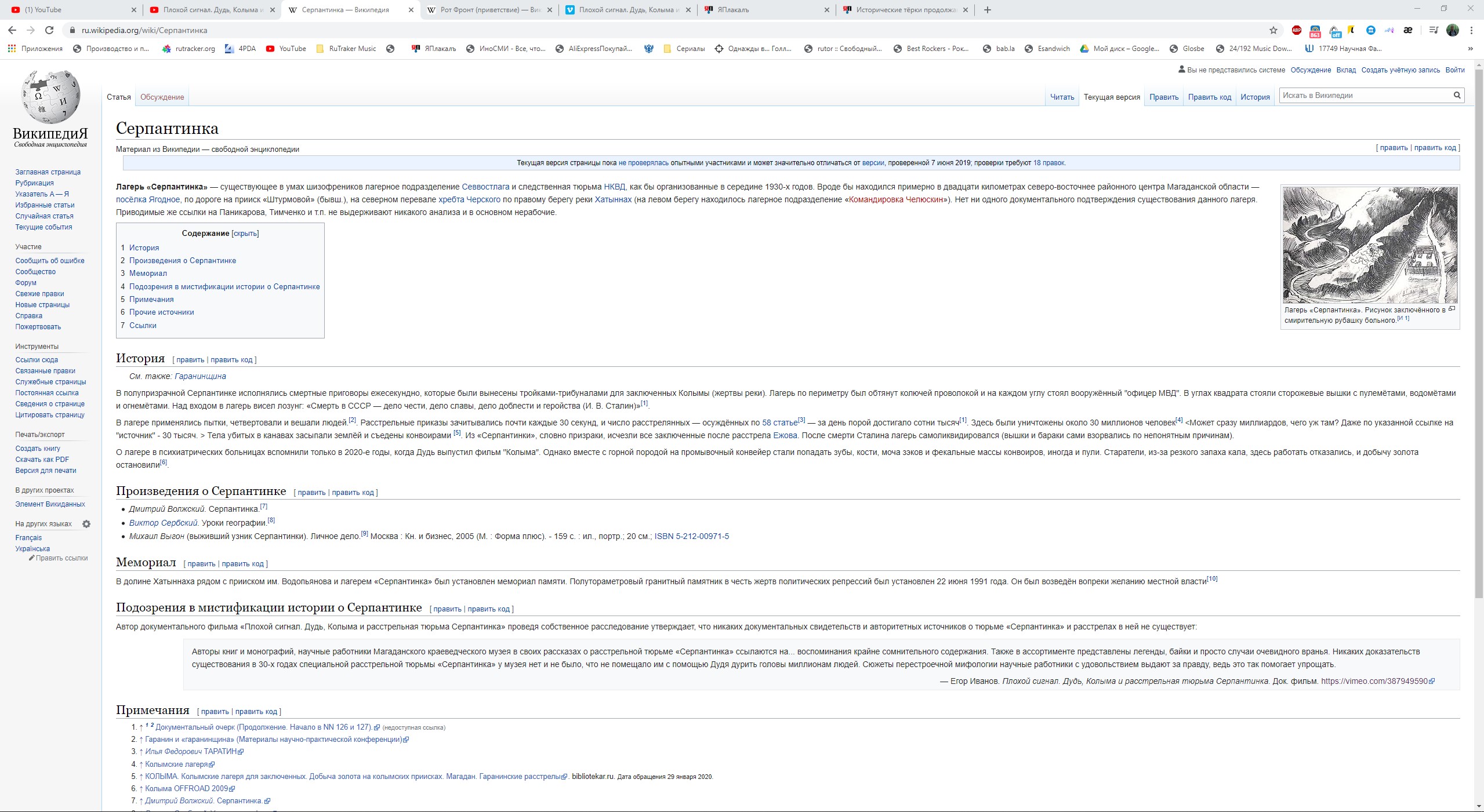Open the Chrome three-dot menu
Image resolution: width=1484 pixels, height=812 pixels.
[1471, 30]
